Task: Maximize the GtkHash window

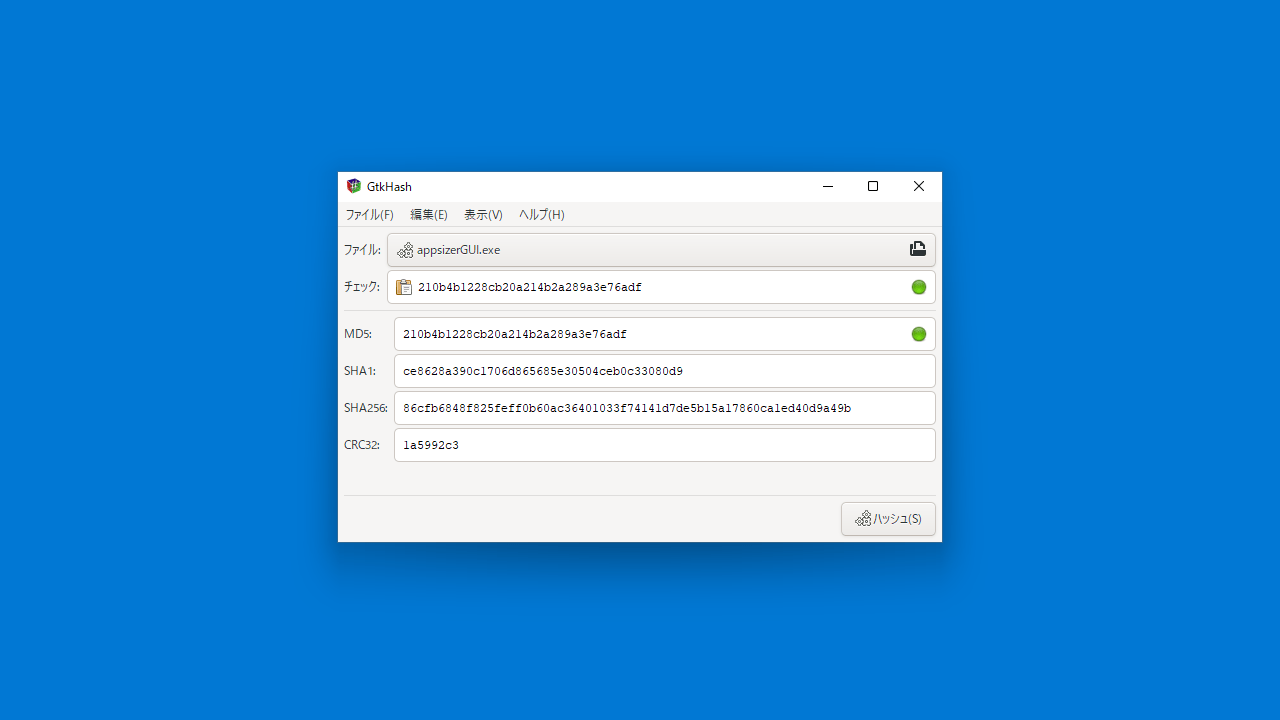Action: pyautogui.click(x=873, y=186)
